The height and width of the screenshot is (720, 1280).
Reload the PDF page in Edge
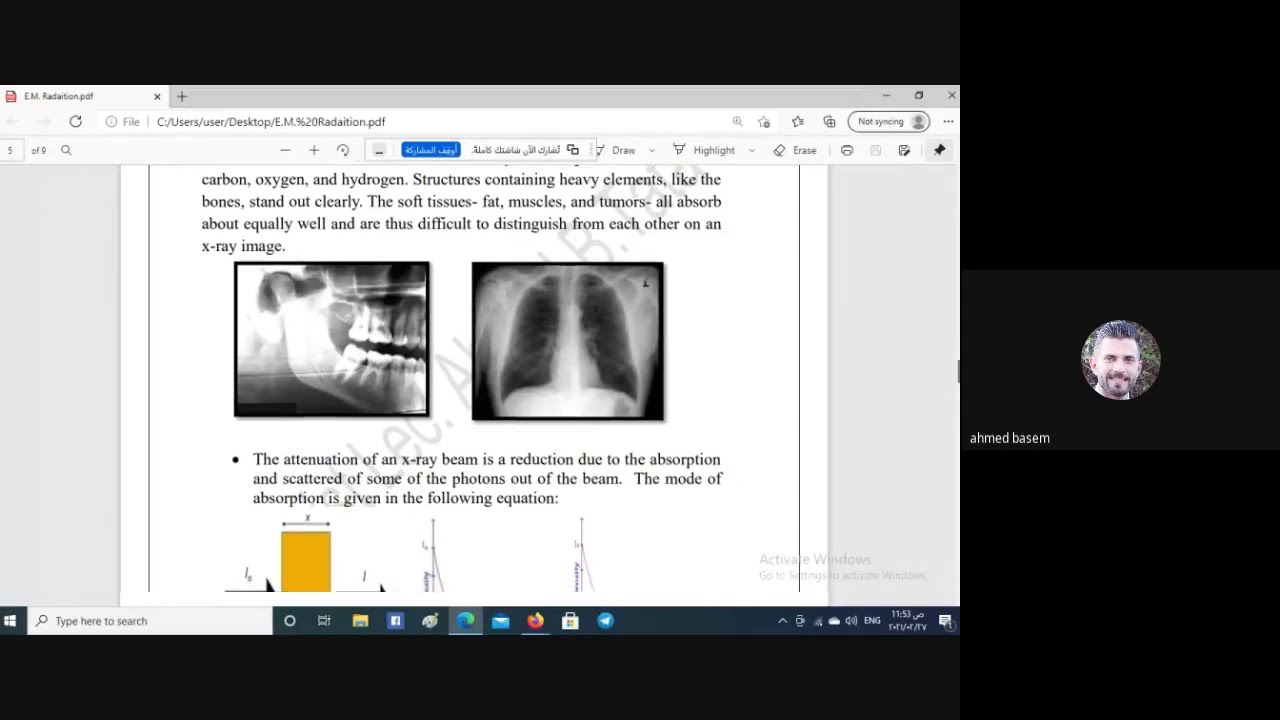tap(75, 122)
